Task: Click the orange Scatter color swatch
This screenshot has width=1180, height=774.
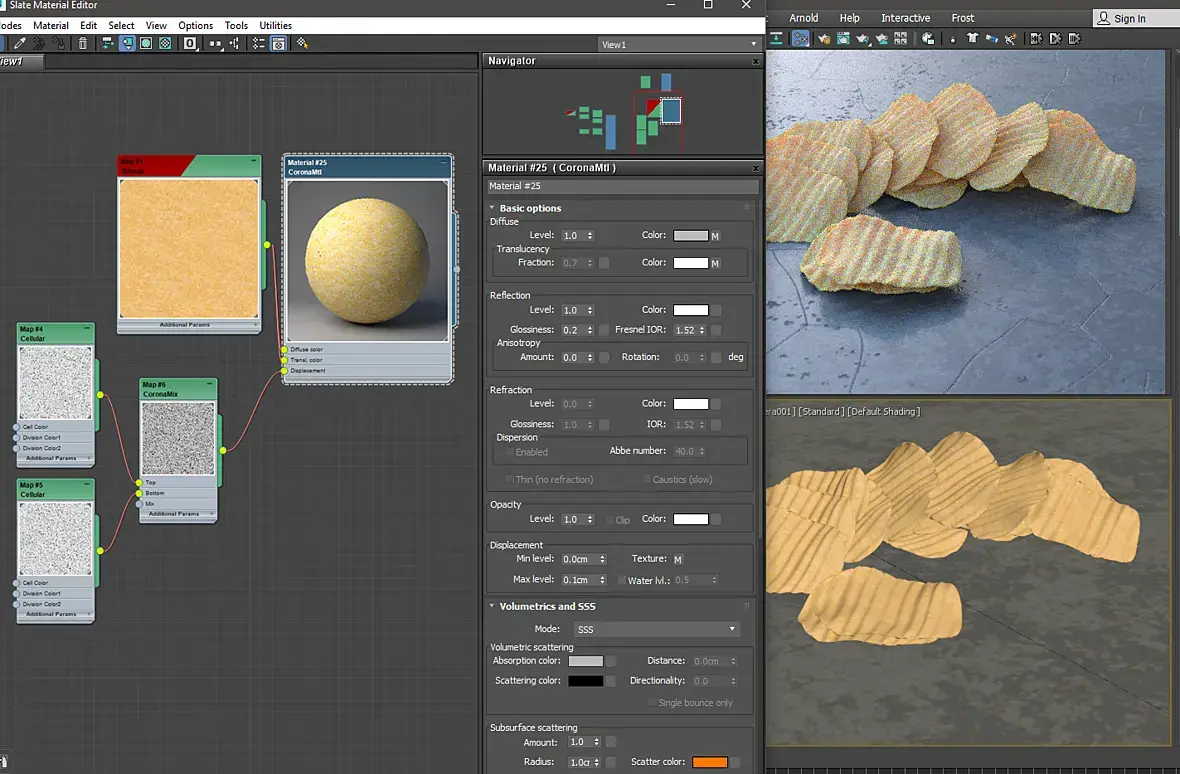Action: 710,762
